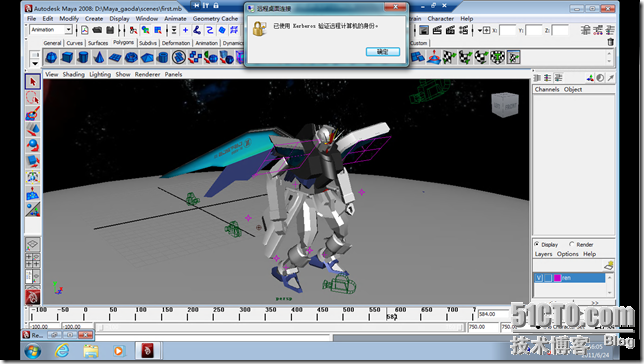Viewport: 644px width, 364px height.
Task: Click the playback range slider bar
Action: click(282, 327)
